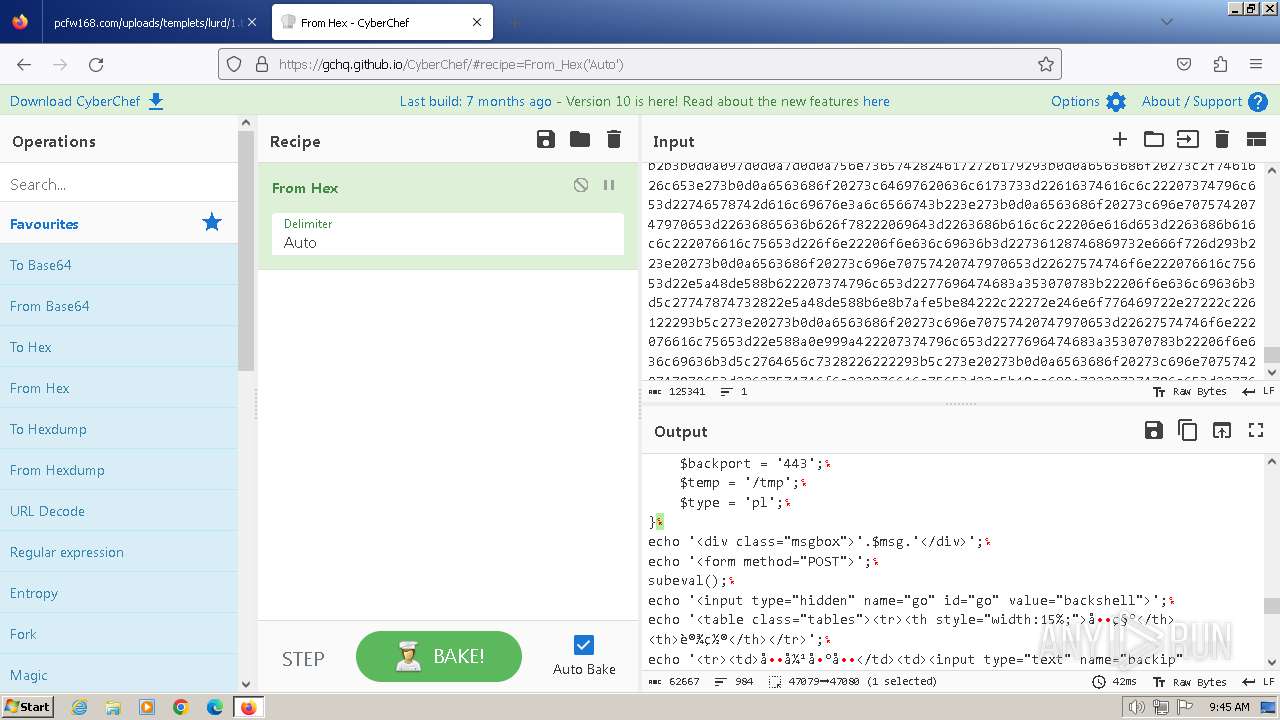The image size is (1280, 720).
Task: Launch Microsoft Edge from taskbar
Action: point(215,707)
